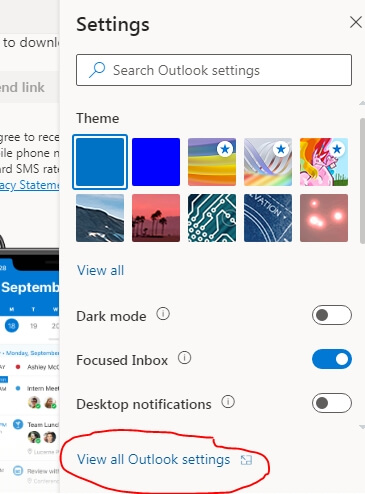The image size is (365, 494).
Task: Open the View all themes link
Action: (x=100, y=270)
